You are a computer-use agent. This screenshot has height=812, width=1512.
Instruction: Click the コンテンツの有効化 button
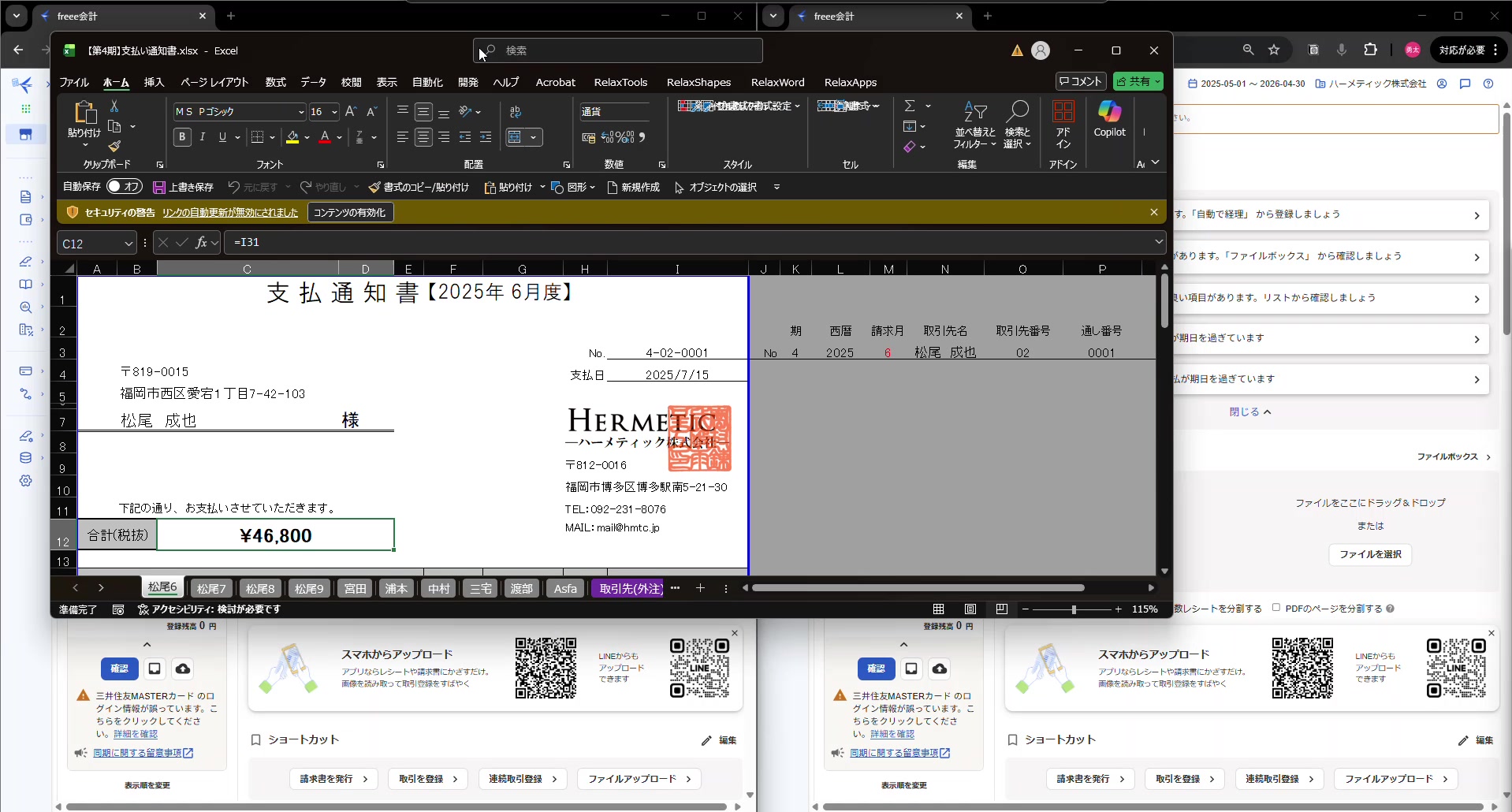[349, 213]
